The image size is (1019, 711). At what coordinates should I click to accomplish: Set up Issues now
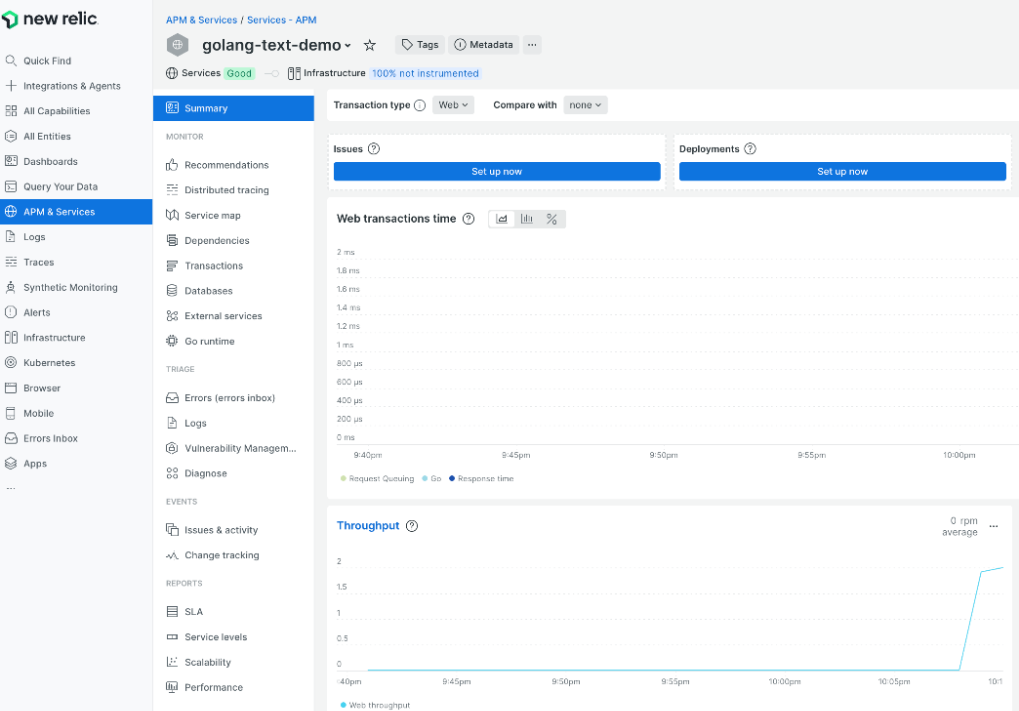coord(497,171)
